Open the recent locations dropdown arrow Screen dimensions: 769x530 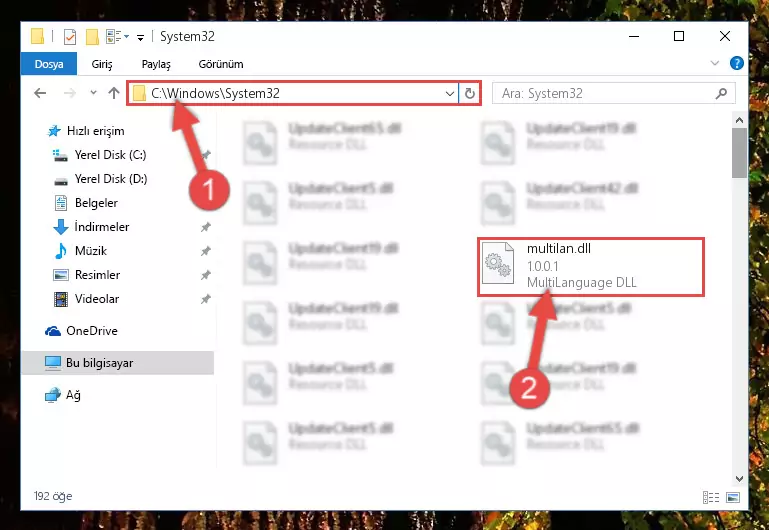point(93,92)
